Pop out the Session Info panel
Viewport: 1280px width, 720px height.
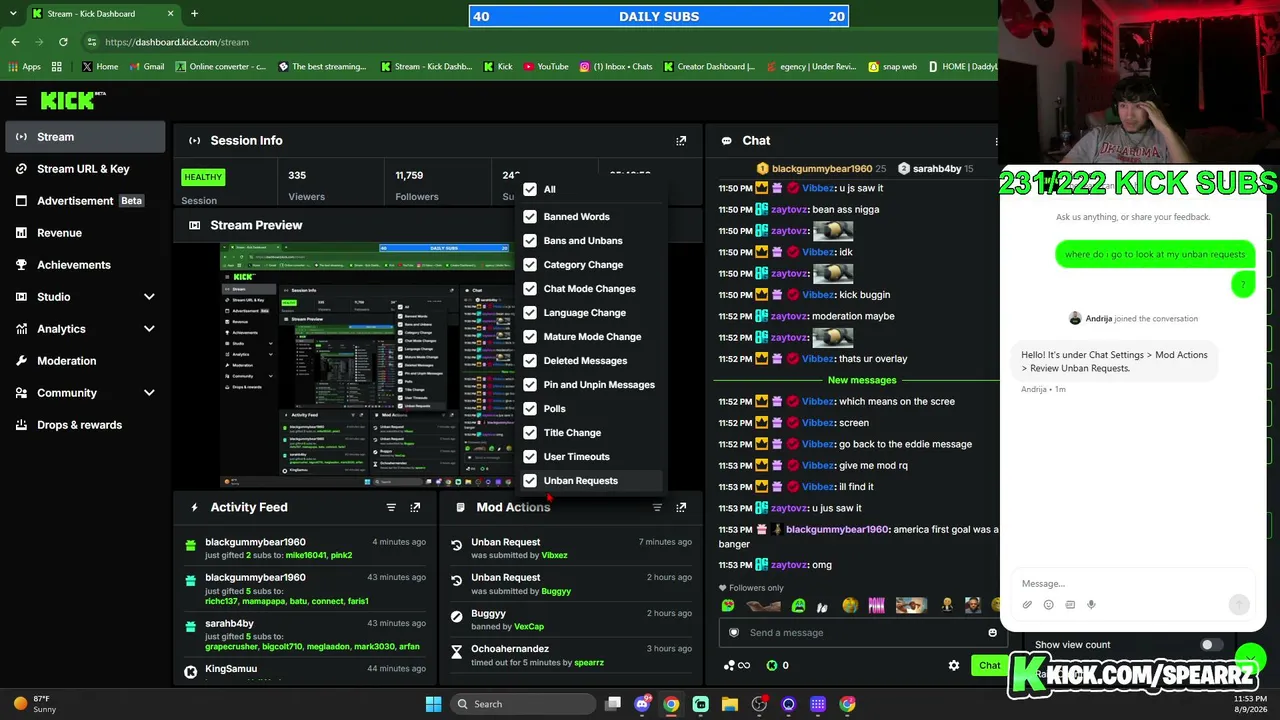click(681, 141)
